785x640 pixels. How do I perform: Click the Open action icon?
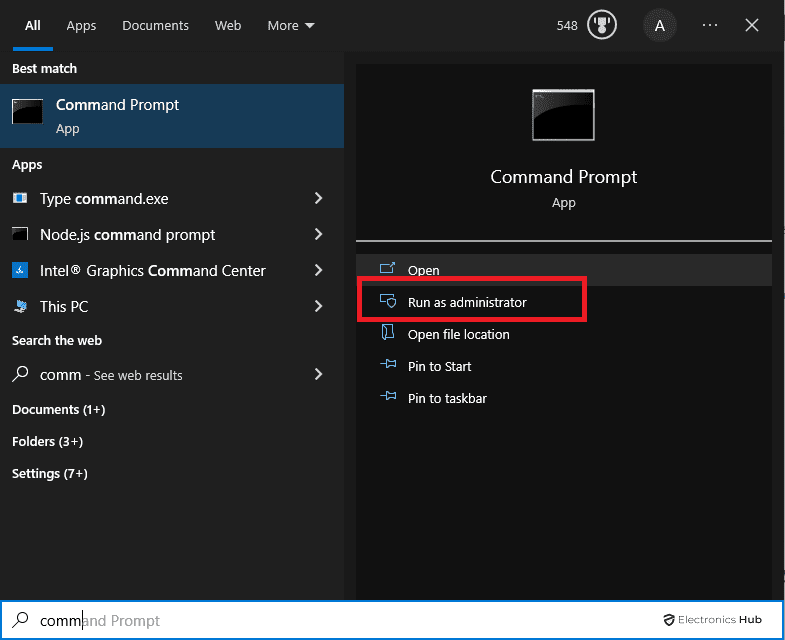coord(387,268)
